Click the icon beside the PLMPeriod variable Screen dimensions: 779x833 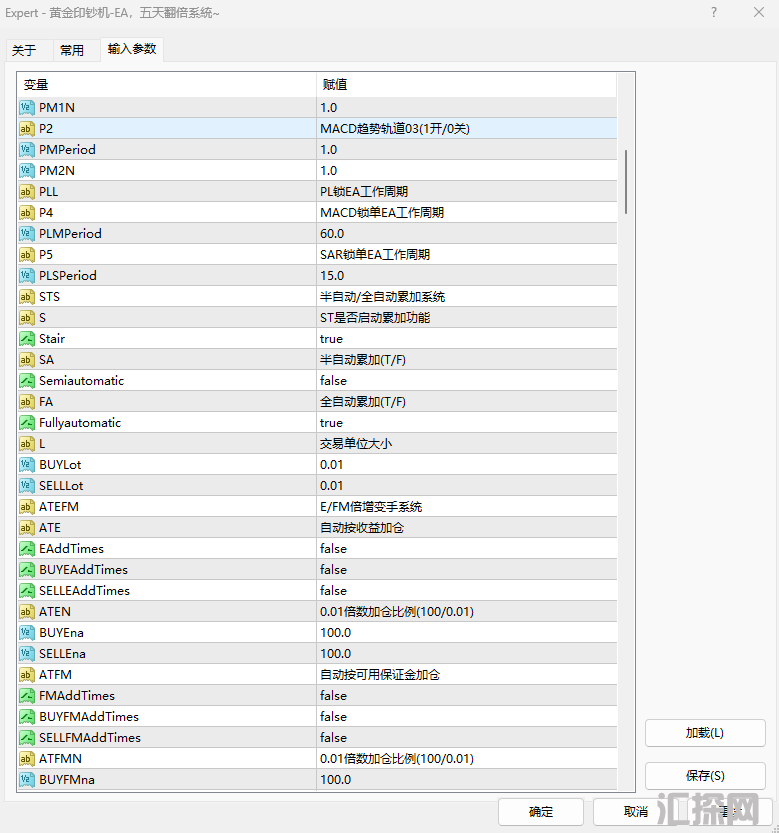click(x=27, y=233)
